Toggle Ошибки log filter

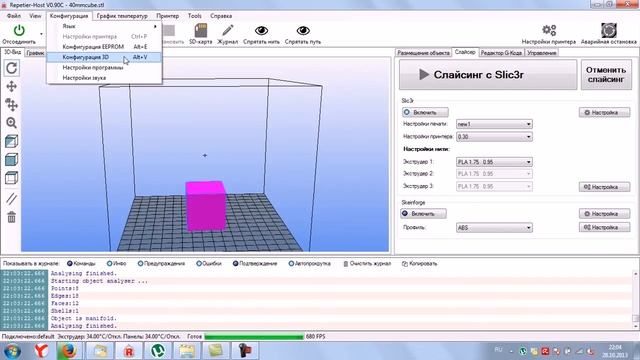209,264
